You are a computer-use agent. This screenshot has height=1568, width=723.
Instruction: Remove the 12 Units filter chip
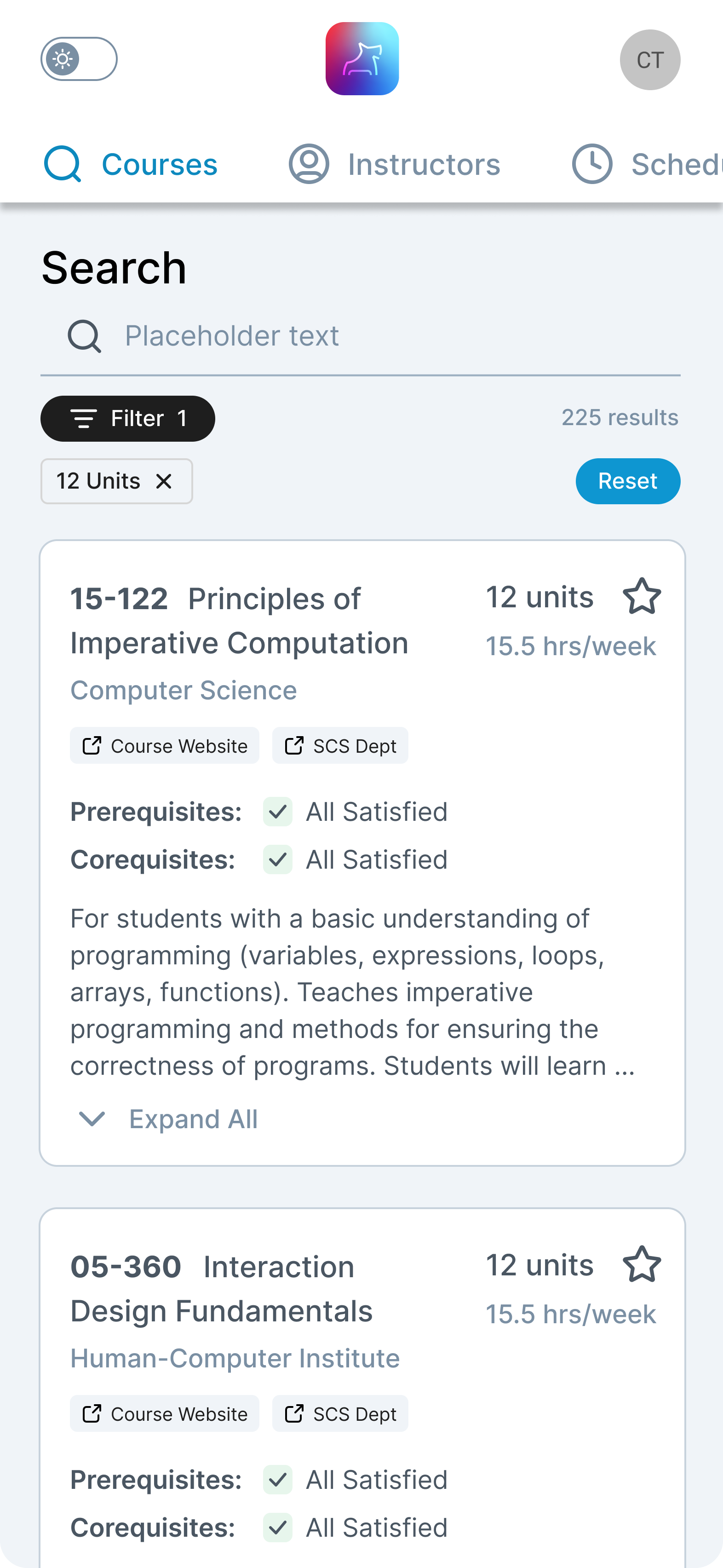coord(164,481)
